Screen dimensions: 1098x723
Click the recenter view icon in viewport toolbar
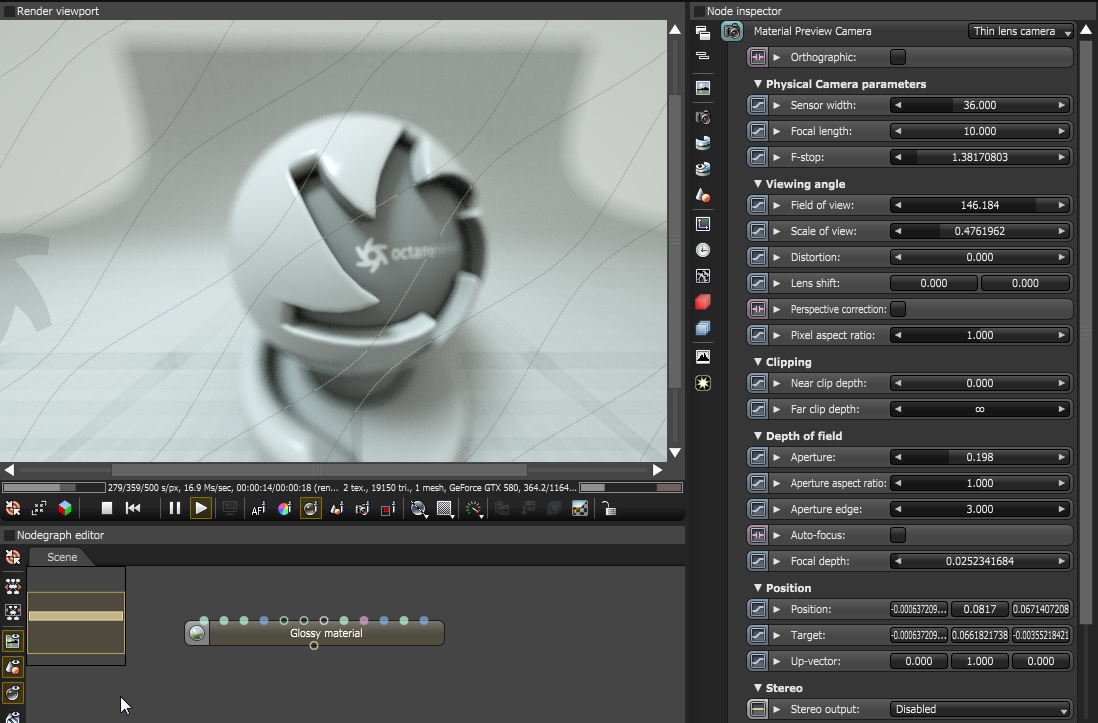point(13,509)
